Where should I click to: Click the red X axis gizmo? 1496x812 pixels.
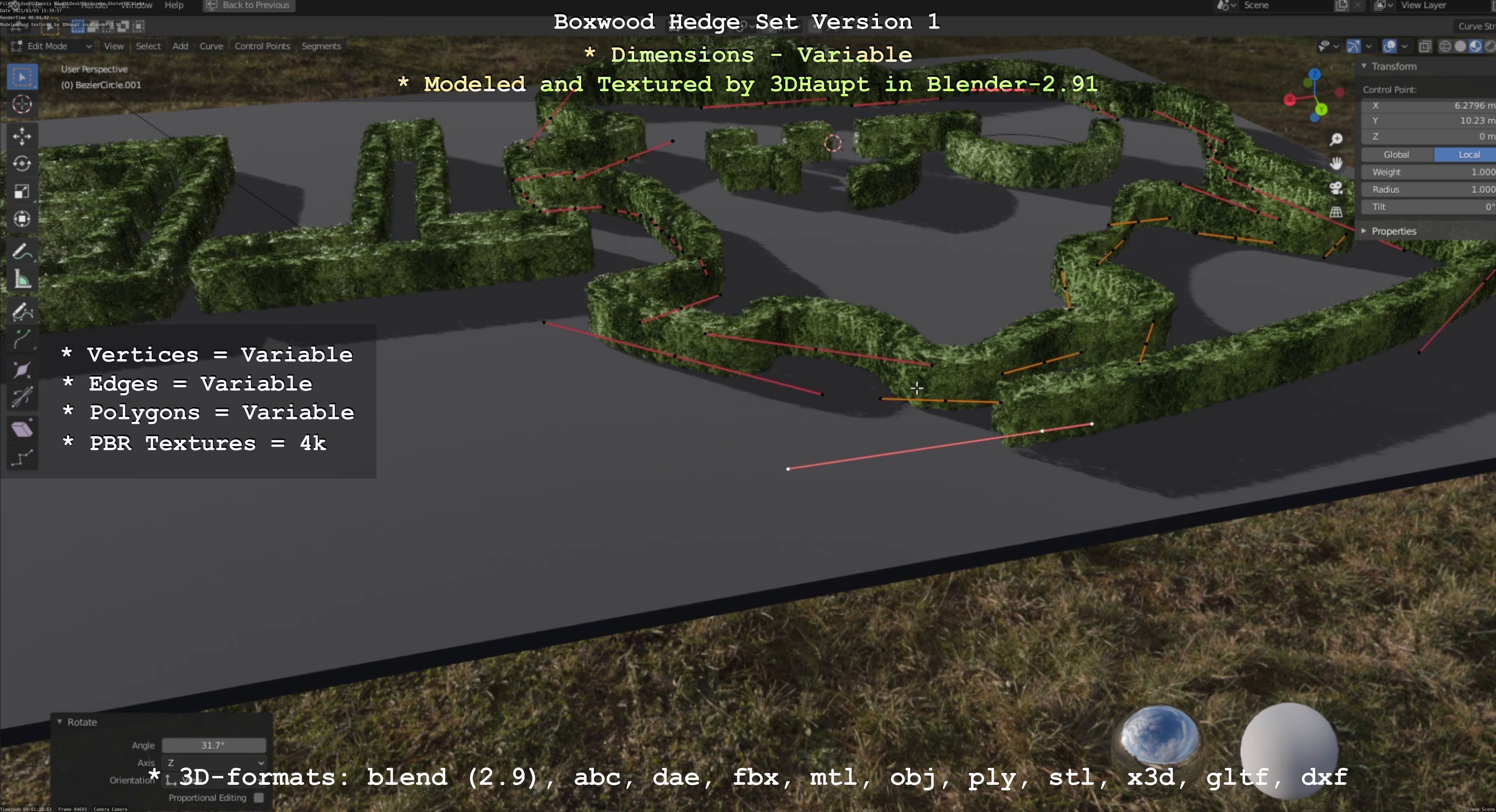coord(1290,100)
